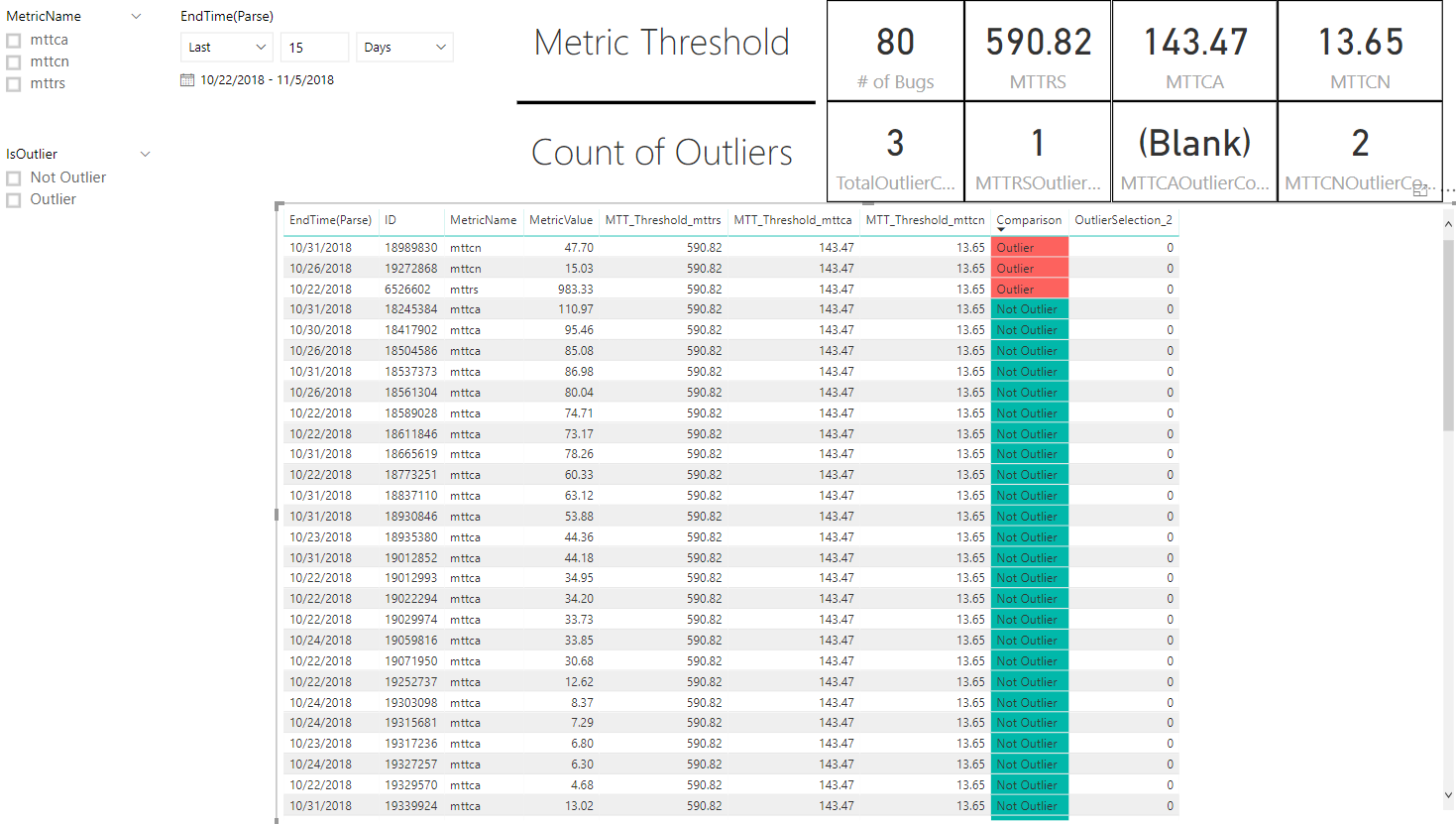
Task: Open the Days period dropdown
Action: 404,47
